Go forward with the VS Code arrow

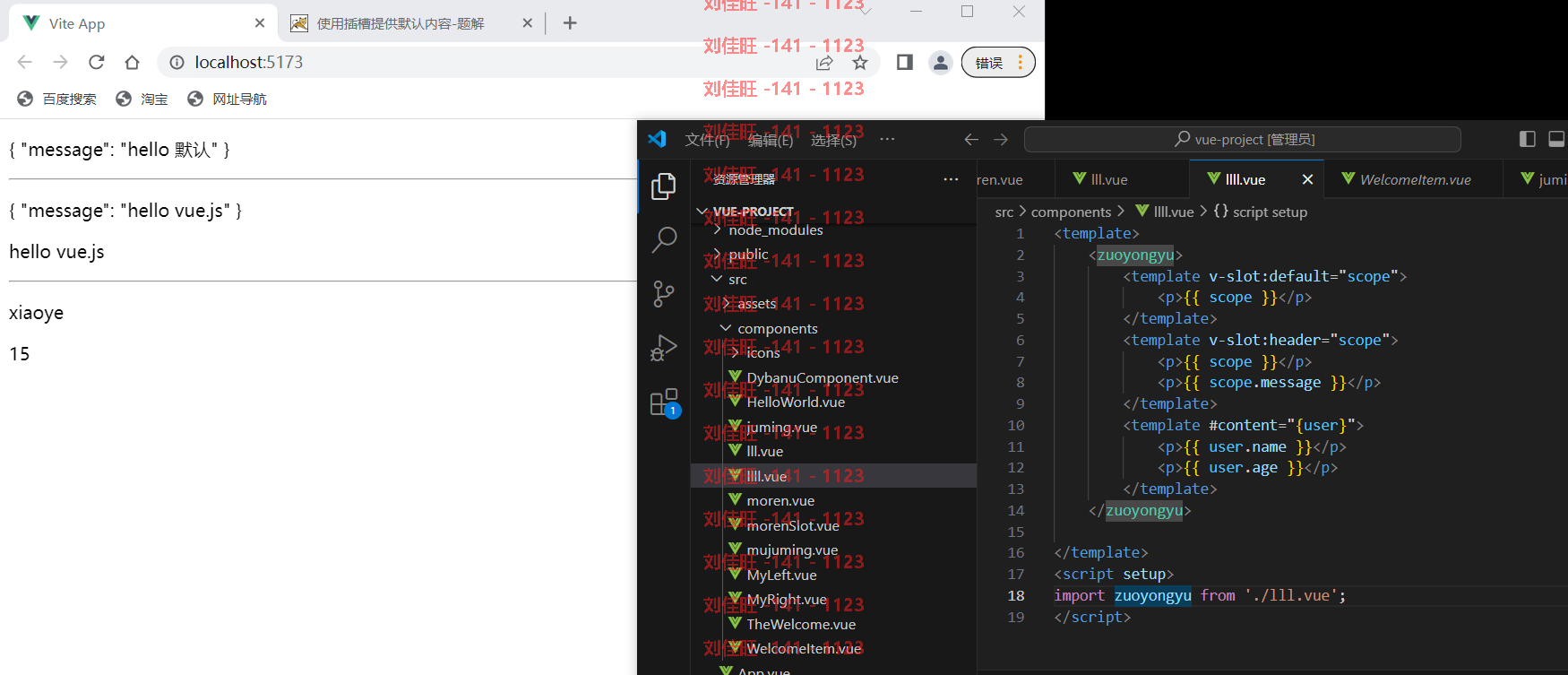pos(1001,139)
